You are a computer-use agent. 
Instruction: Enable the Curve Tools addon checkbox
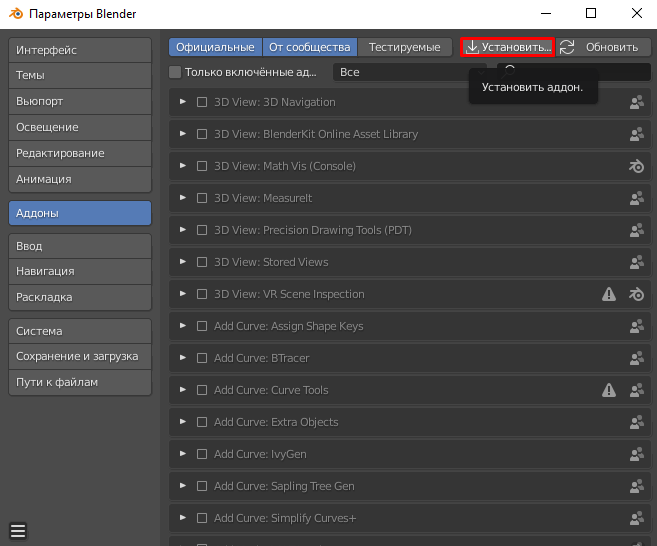click(x=202, y=390)
